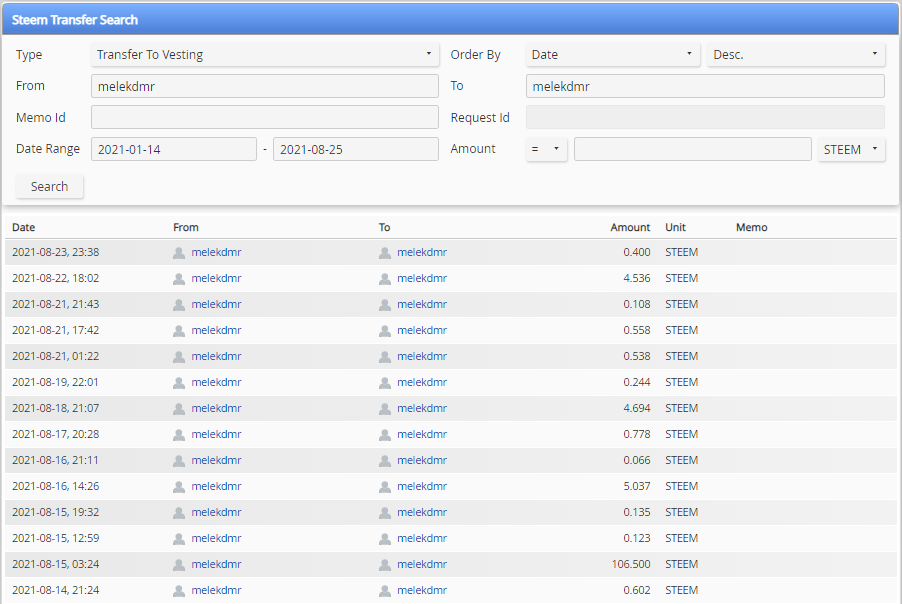Open the STEEM currency unit dropdown
This screenshot has height=604, width=902.
click(x=851, y=149)
